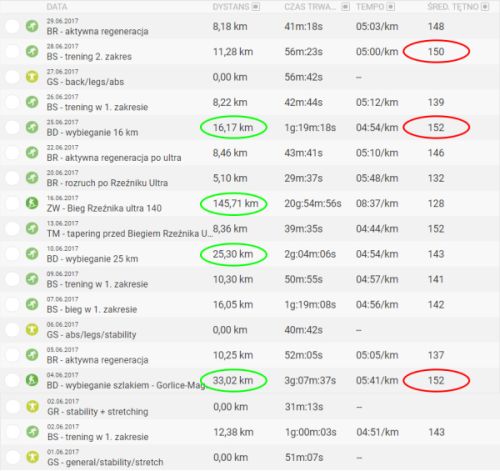500x471 pixels.
Task: Click strength icon for GS - back/legs/abs
Action: [x=32, y=77]
